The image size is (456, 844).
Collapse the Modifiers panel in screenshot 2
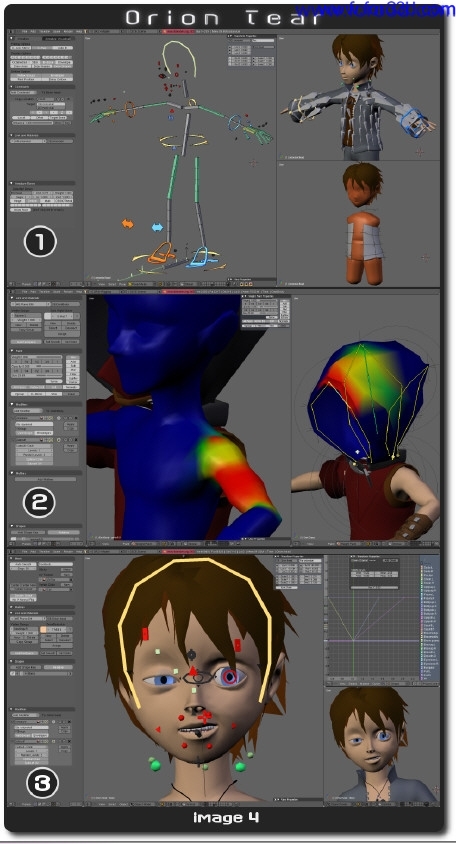(x=12, y=404)
